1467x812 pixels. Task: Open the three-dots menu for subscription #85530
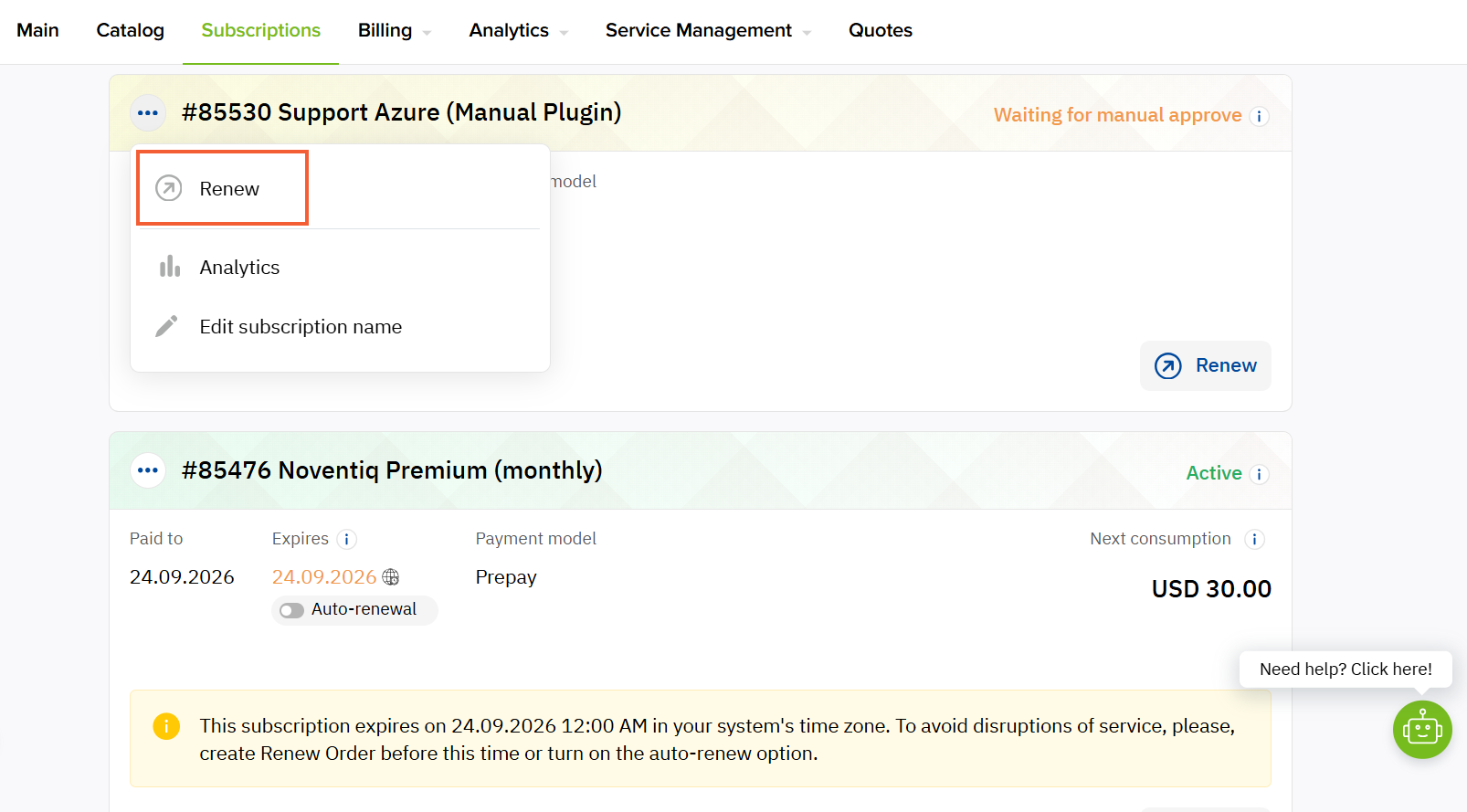coord(148,113)
